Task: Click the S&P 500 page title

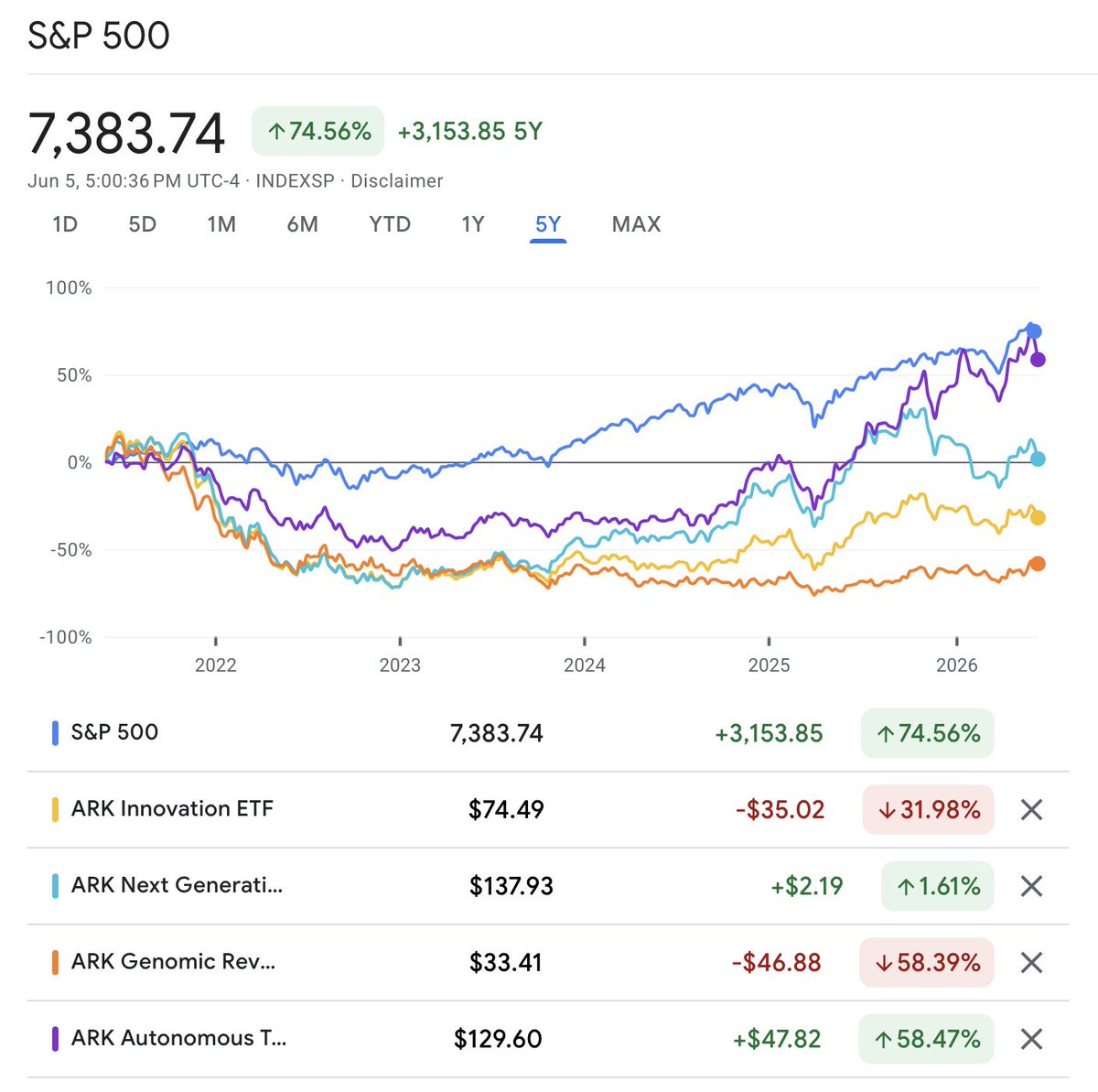Action: pos(99,36)
